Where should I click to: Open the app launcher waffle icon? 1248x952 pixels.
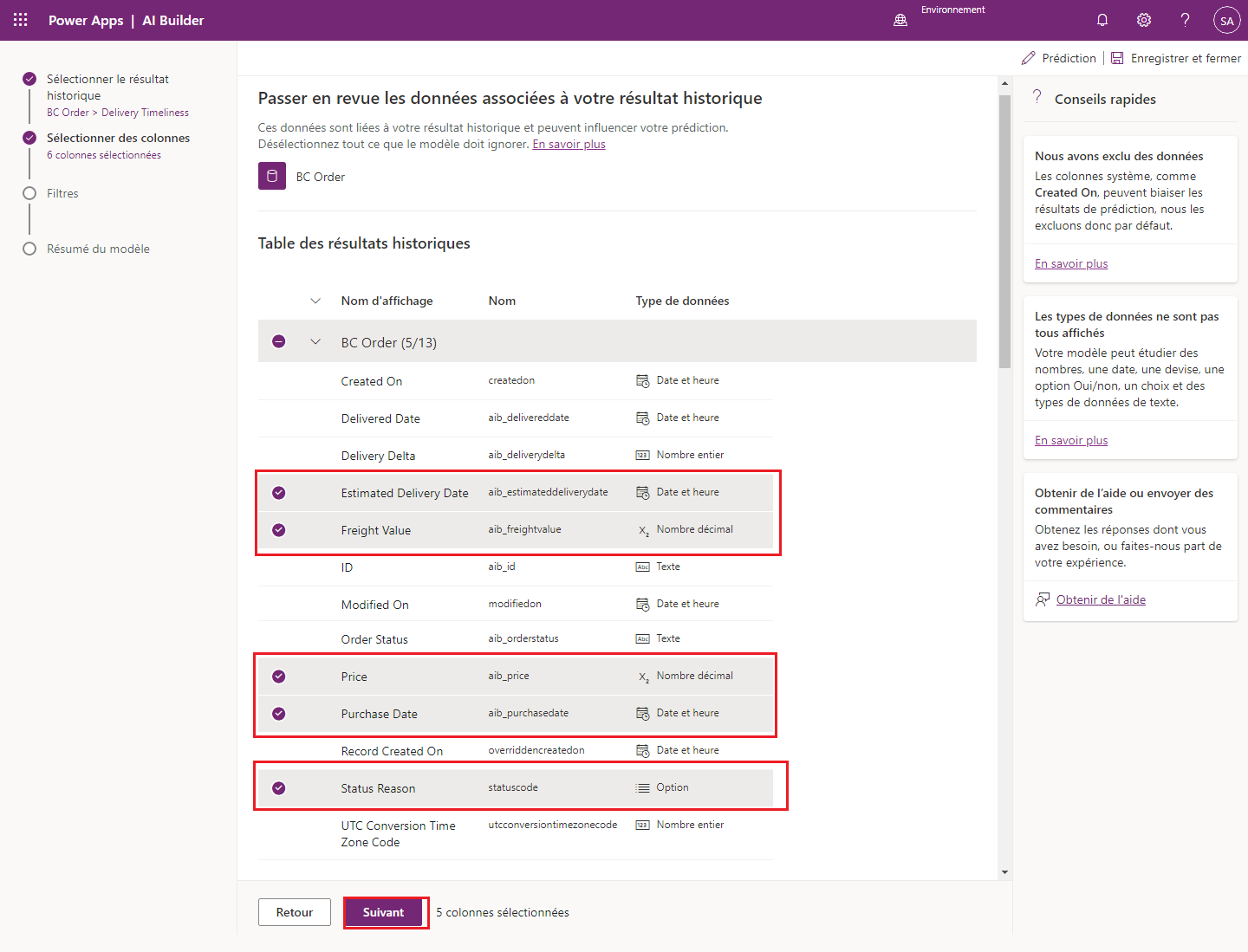click(21, 20)
